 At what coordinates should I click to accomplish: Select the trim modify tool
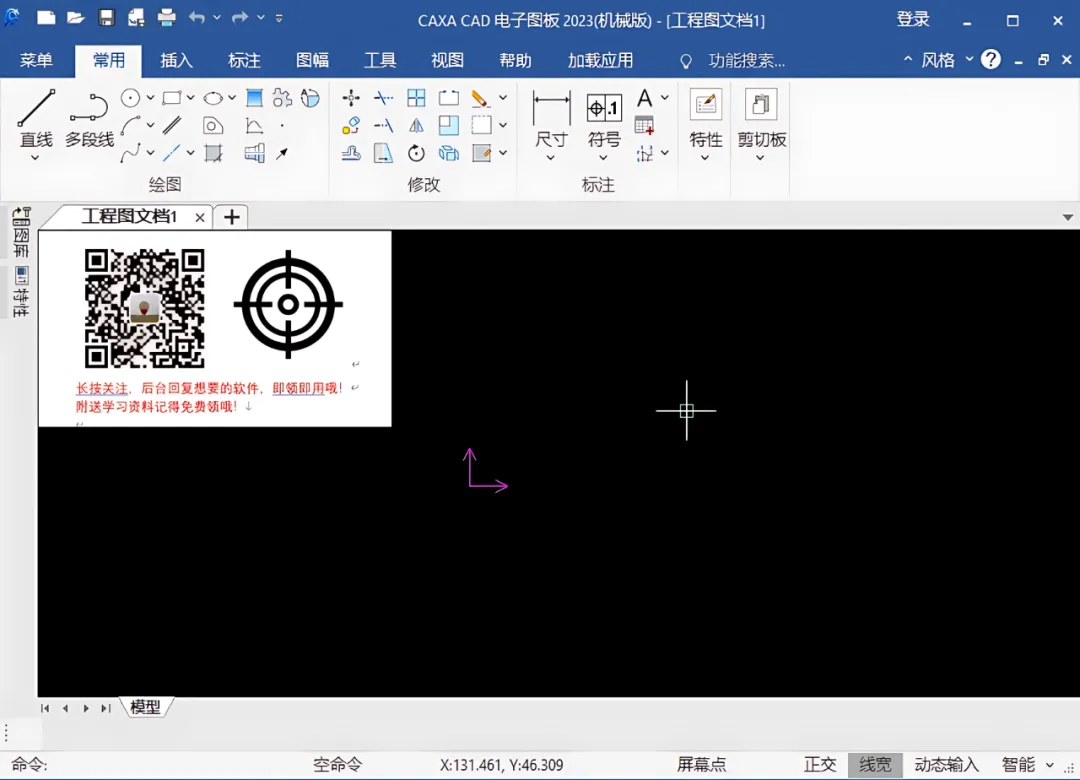click(384, 98)
